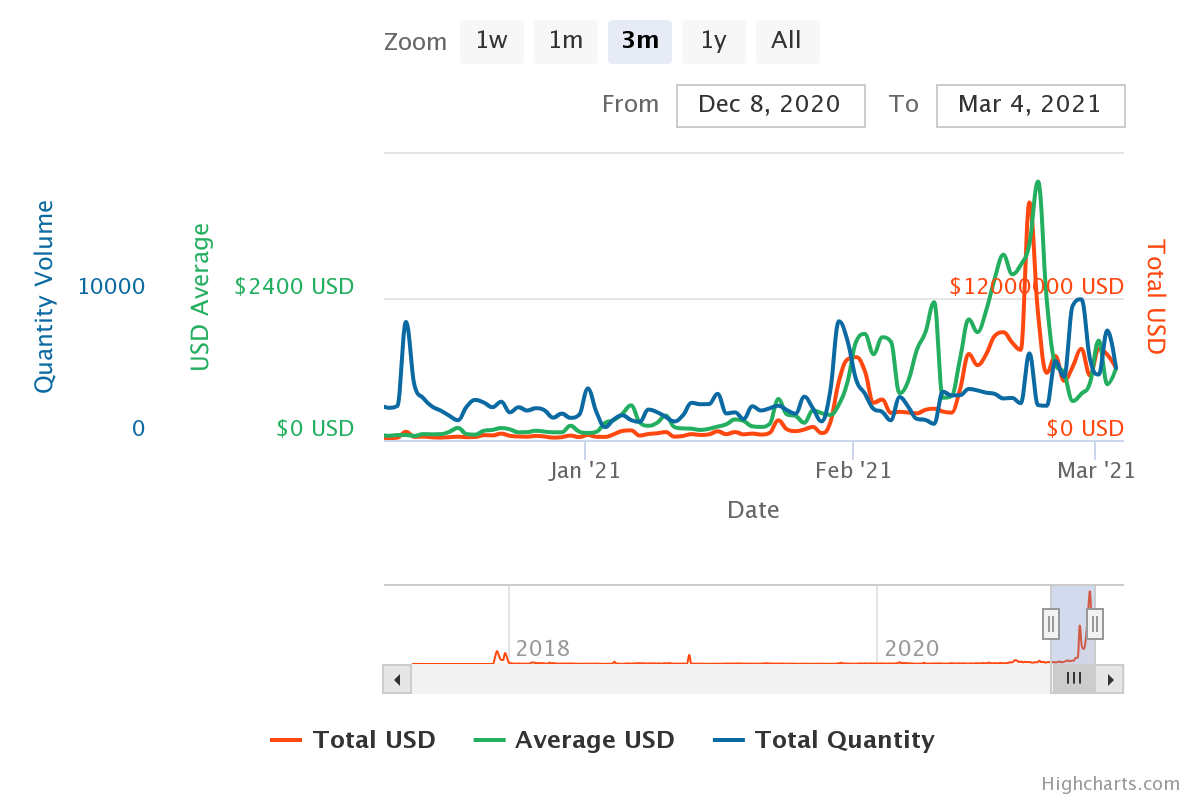Select the 1y zoom range
The image size is (1200, 800).
(x=713, y=41)
